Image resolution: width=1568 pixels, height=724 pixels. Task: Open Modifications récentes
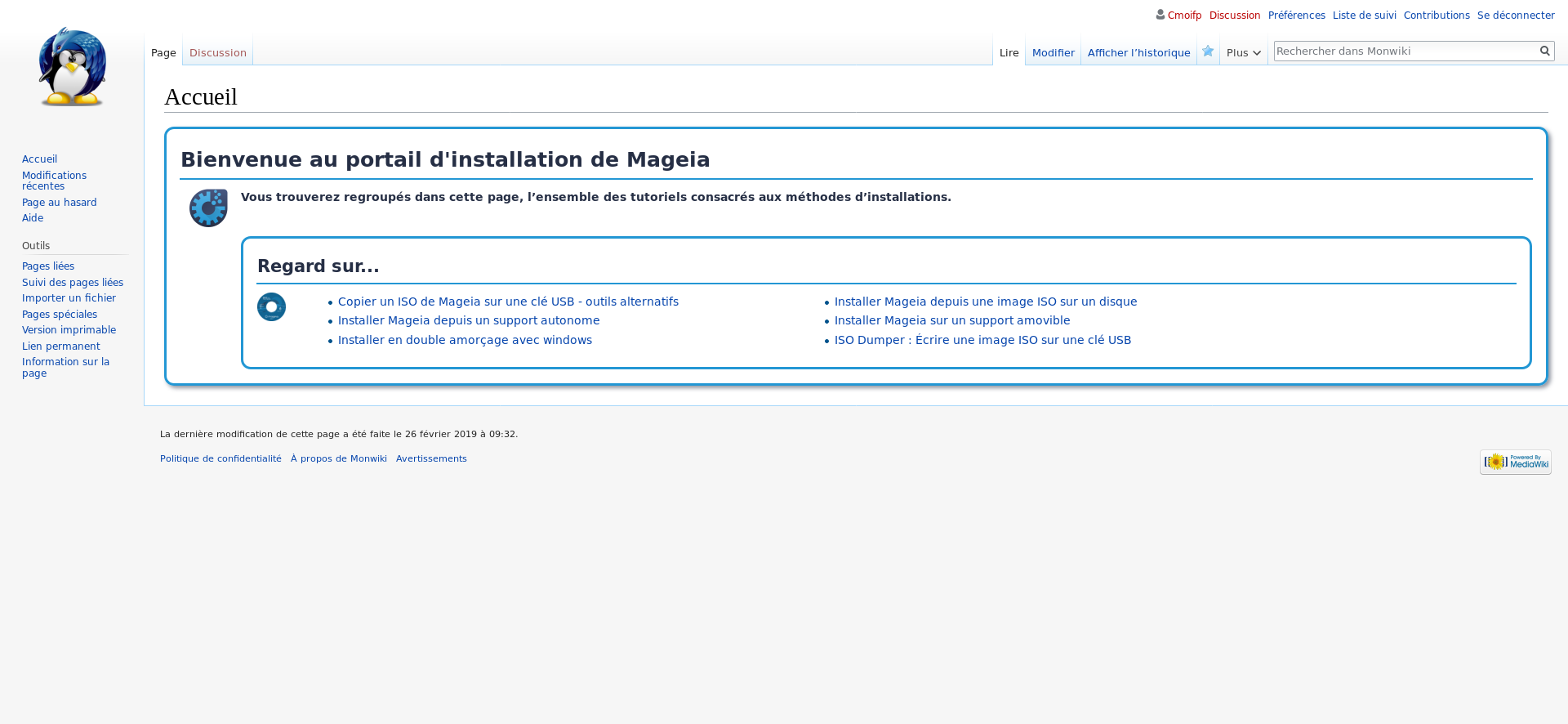pos(54,181)
